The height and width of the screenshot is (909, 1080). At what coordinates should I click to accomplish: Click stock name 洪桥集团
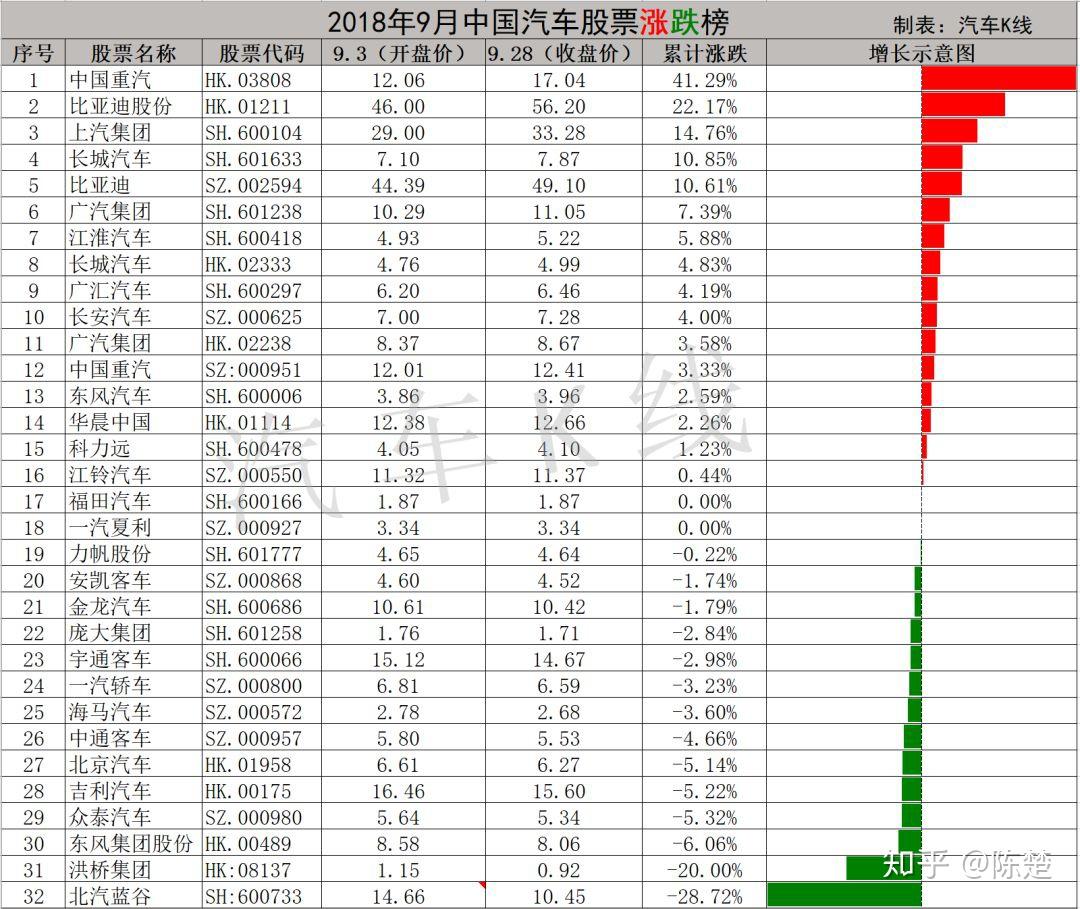coord(110,870)
